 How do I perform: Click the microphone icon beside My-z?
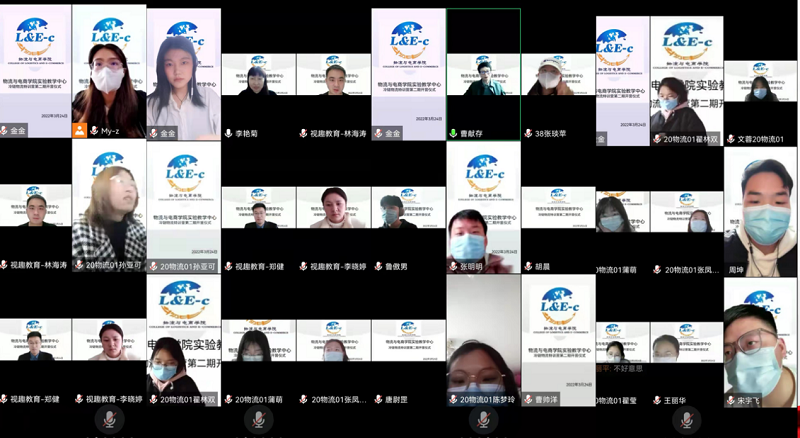(94, 132)
